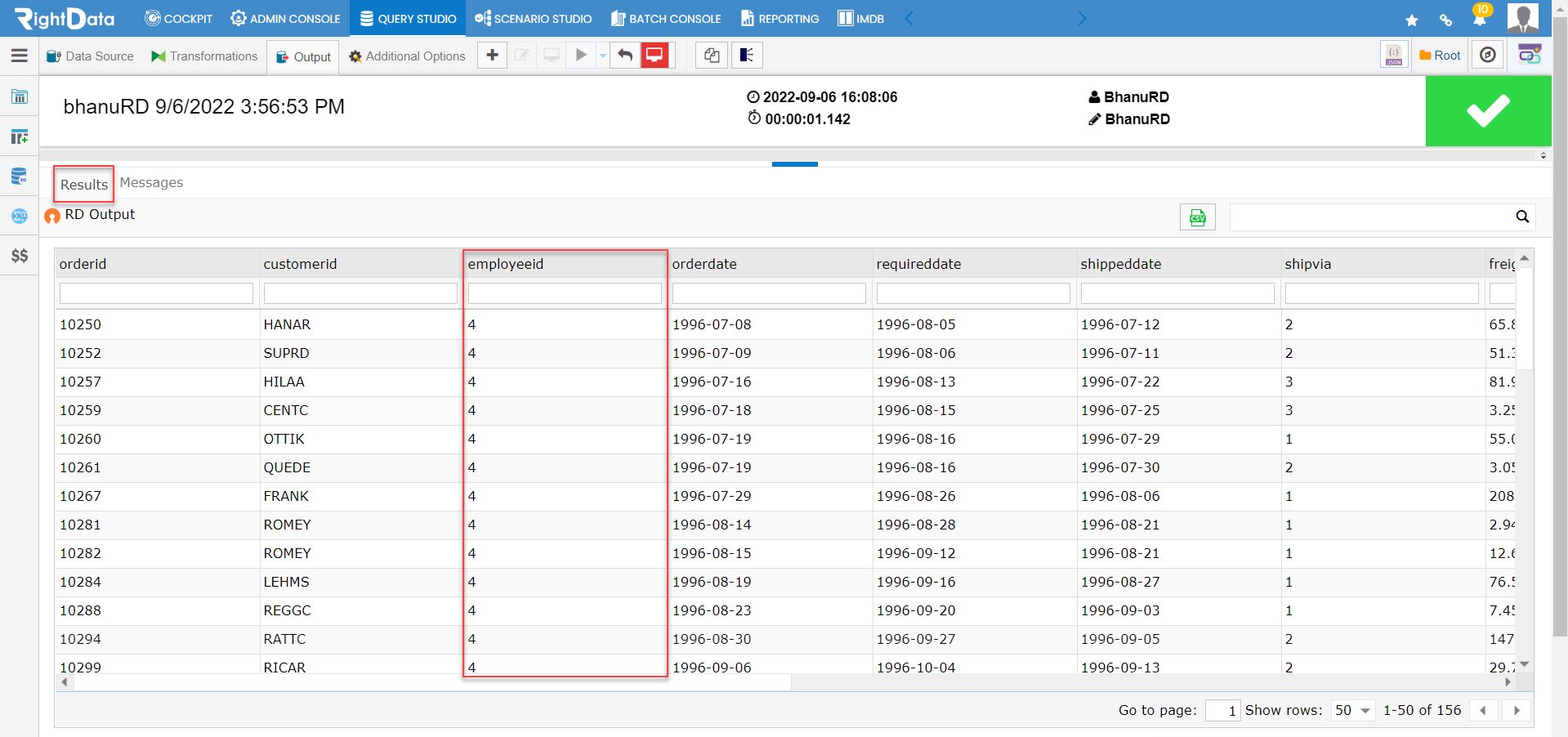Focus the customerid filter box
This screenshot has height=737, width=1568.
click(x=360, y=293)
